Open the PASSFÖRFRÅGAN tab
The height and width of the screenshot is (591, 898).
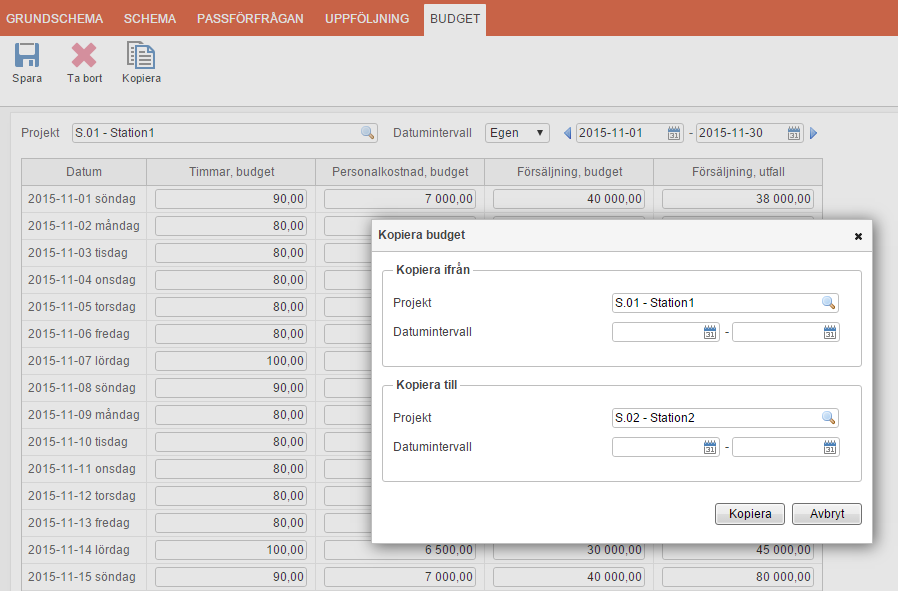(x=250, y=18)
